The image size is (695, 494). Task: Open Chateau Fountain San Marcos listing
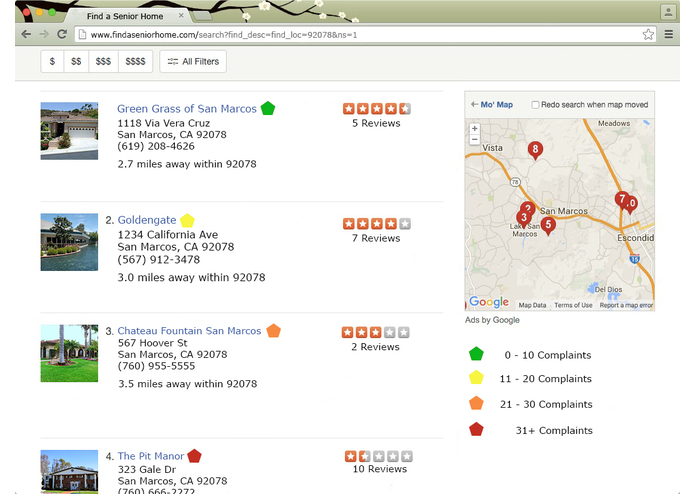(189, 331)
